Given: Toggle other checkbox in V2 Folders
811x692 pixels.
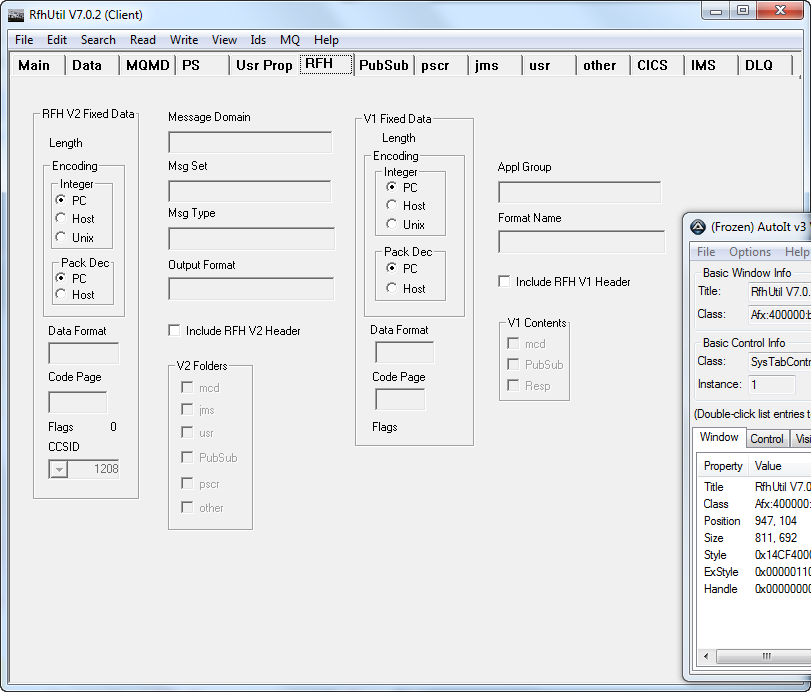Looking at the screenshot, I should point(187,507).
